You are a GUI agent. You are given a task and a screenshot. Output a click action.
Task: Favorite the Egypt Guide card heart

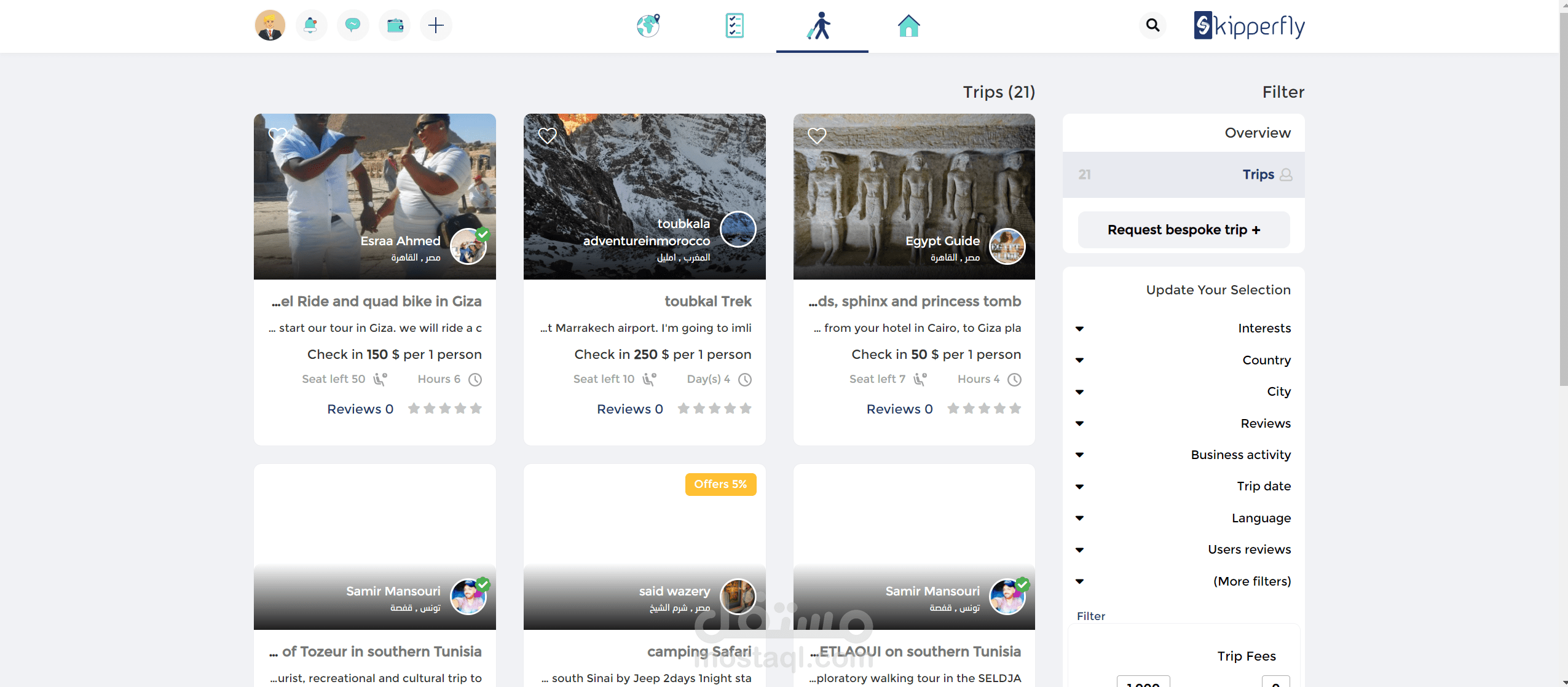point(817,135)
